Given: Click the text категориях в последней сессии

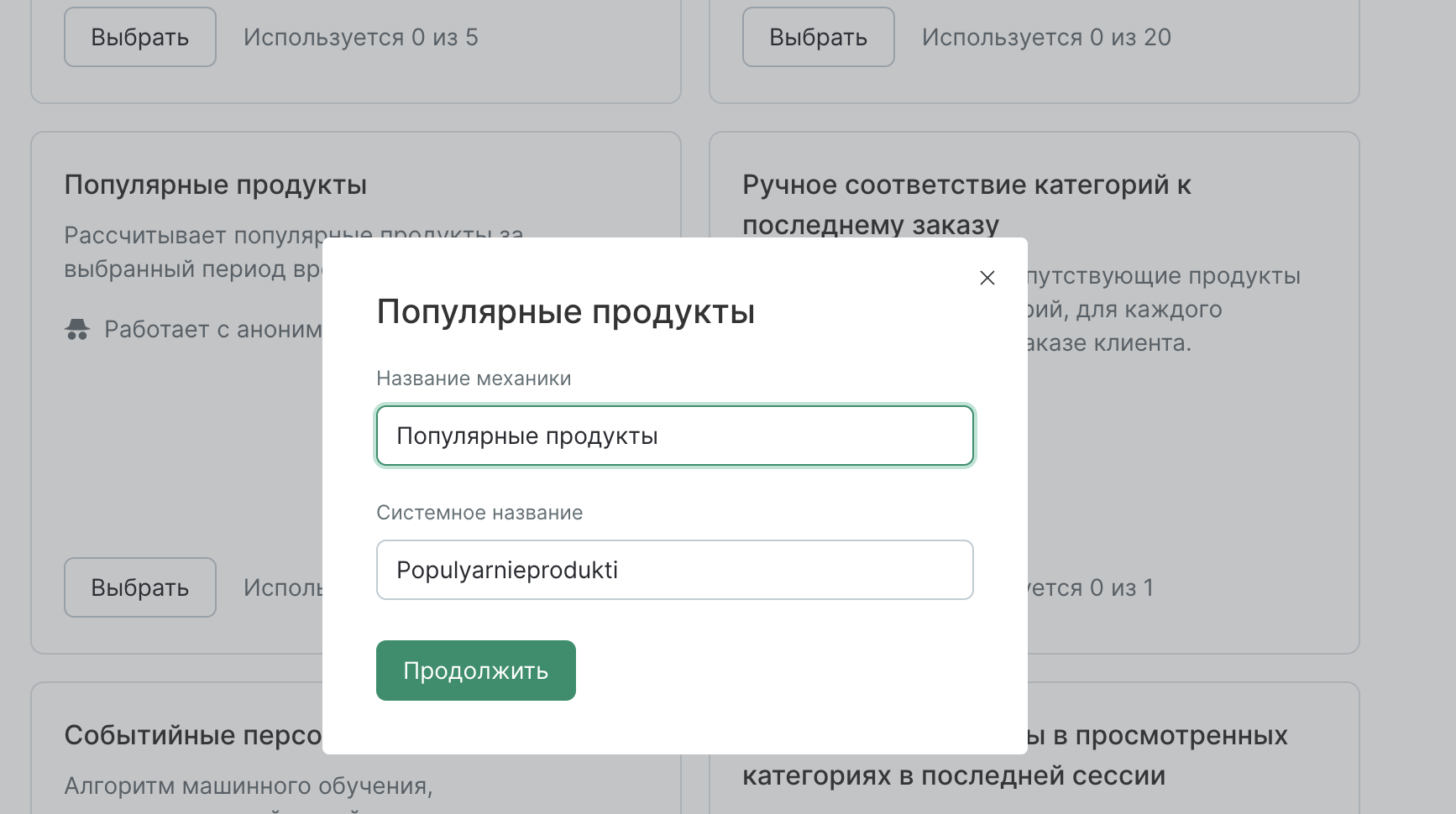Looking at the screenshot, I should [x=954, y=775].
